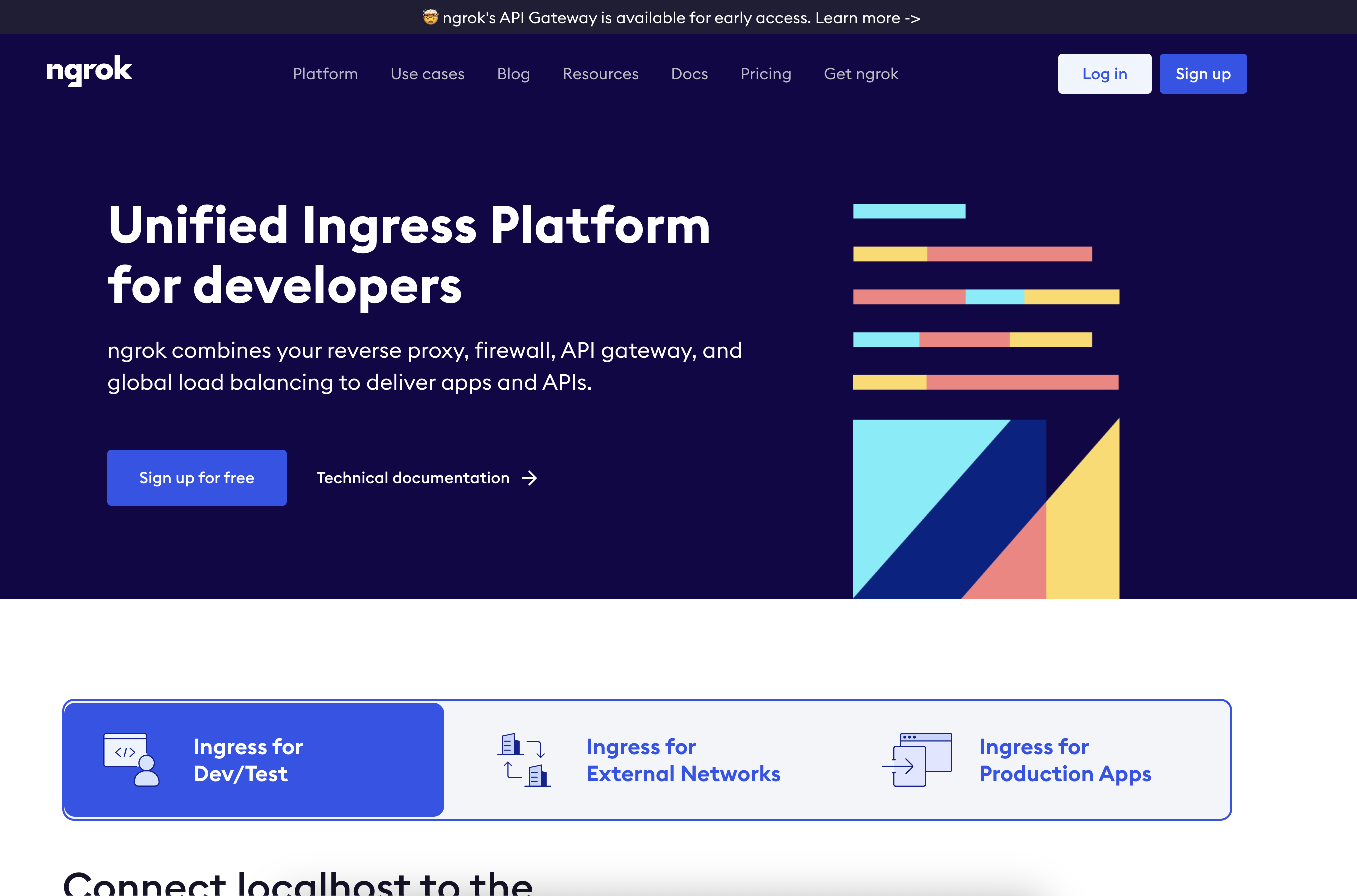Click the nerd emoji in the announcement banner
Screen dimensions: 1357x896
tap(430, 17)
